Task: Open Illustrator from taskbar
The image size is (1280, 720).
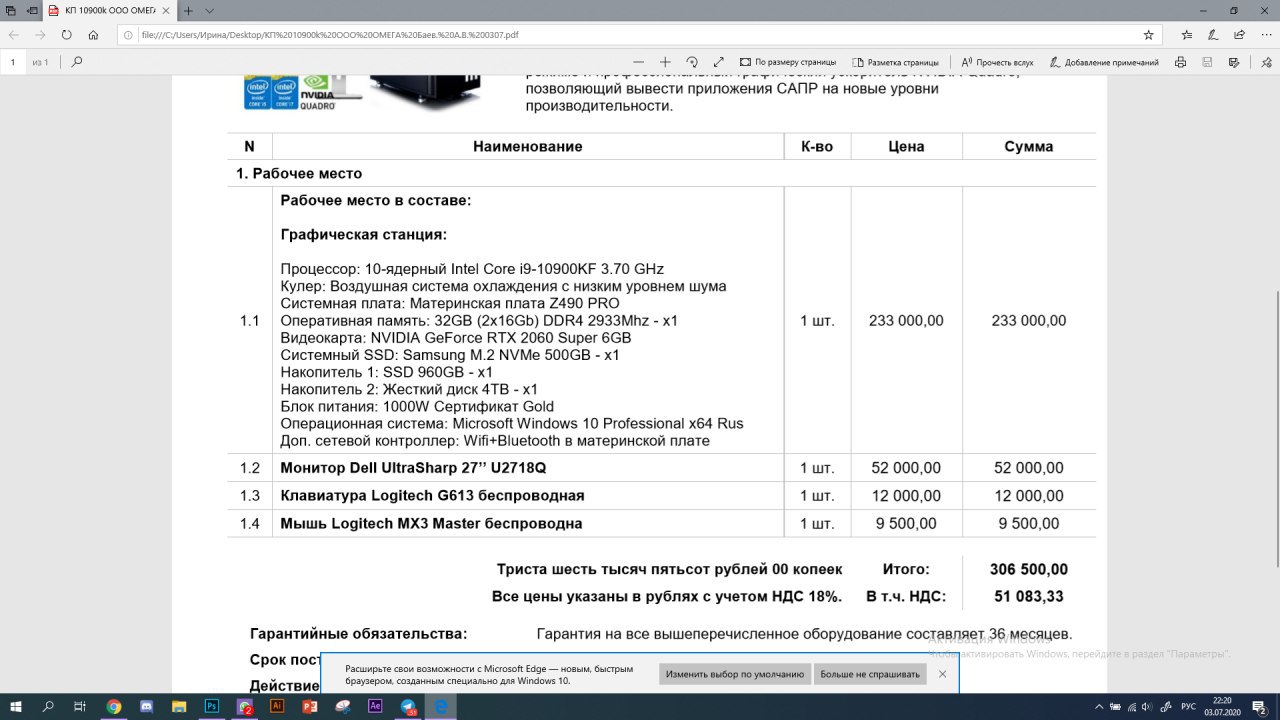Action: click(278, 706)
